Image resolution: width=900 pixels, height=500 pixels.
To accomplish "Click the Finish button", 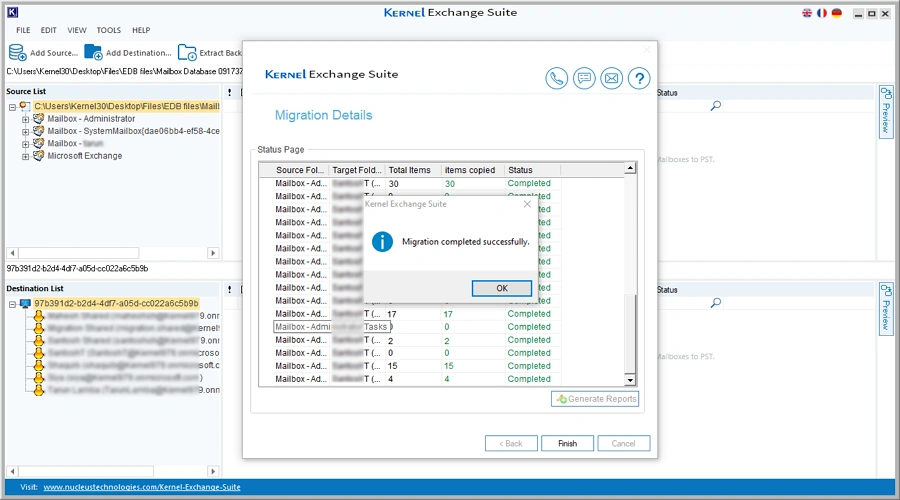I will click(x=567, y=443).
